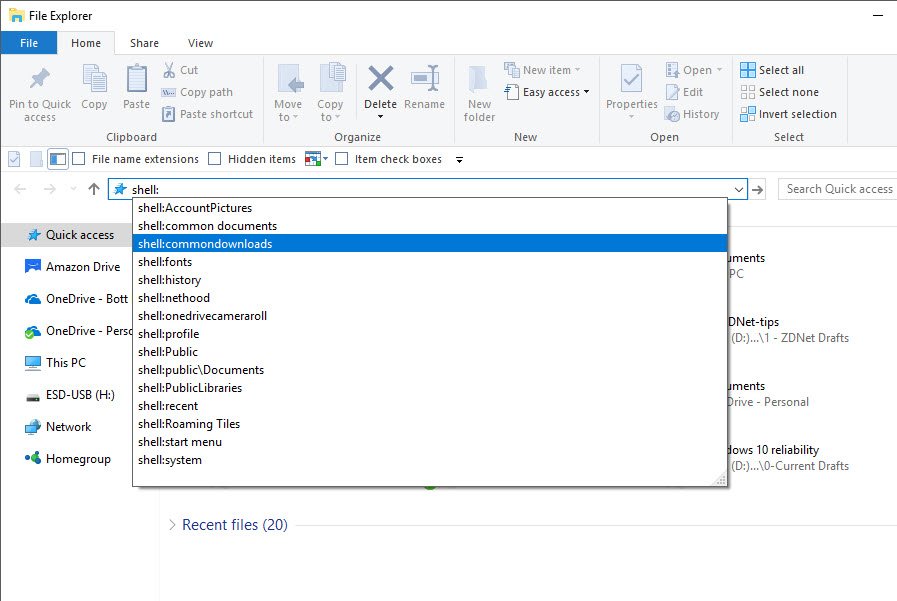
Task: Open the recent locations dropdown arrow
Action: pos(73,189)
